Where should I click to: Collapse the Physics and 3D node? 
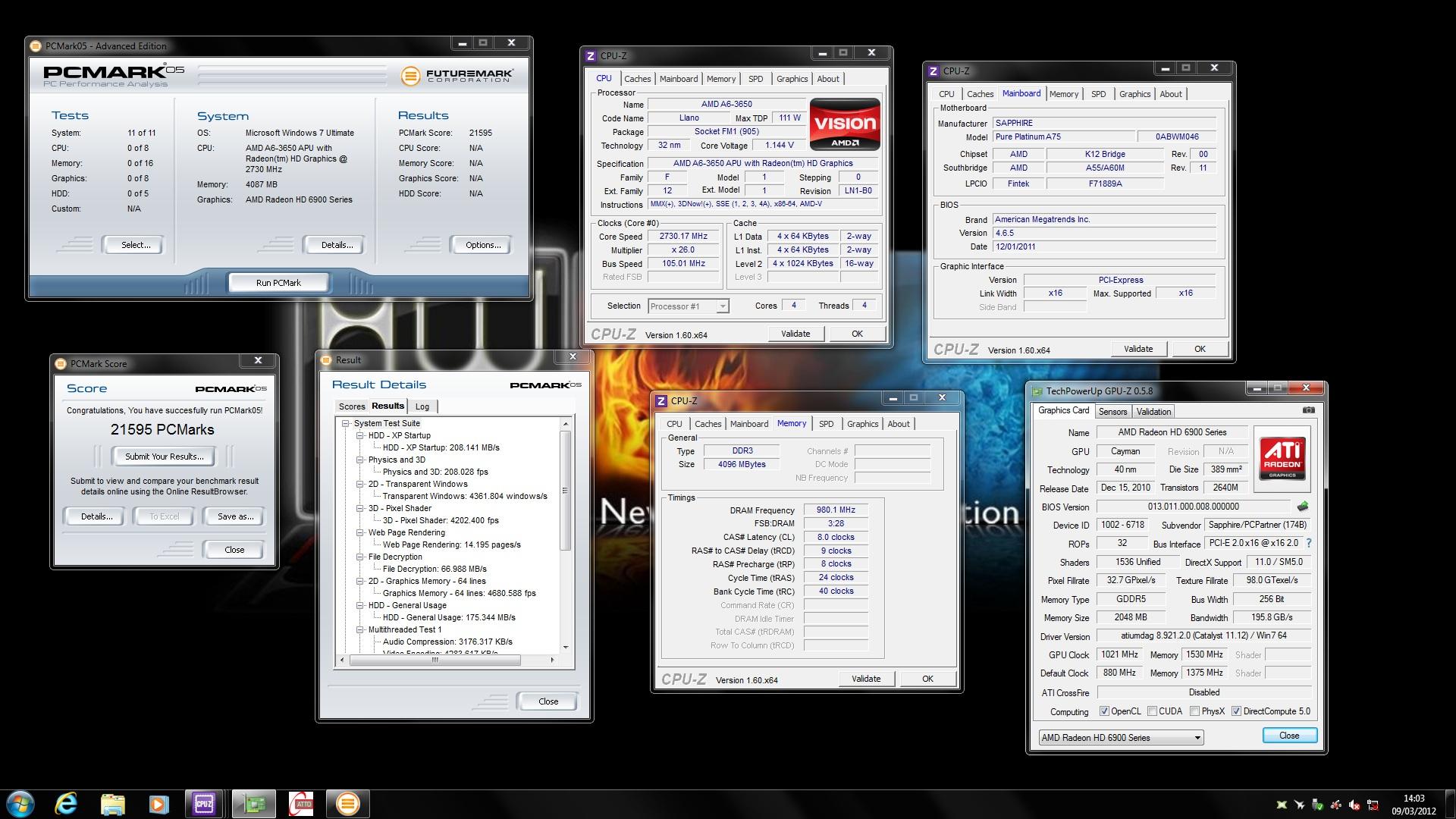pyautogui.click(x=360, y=460)
